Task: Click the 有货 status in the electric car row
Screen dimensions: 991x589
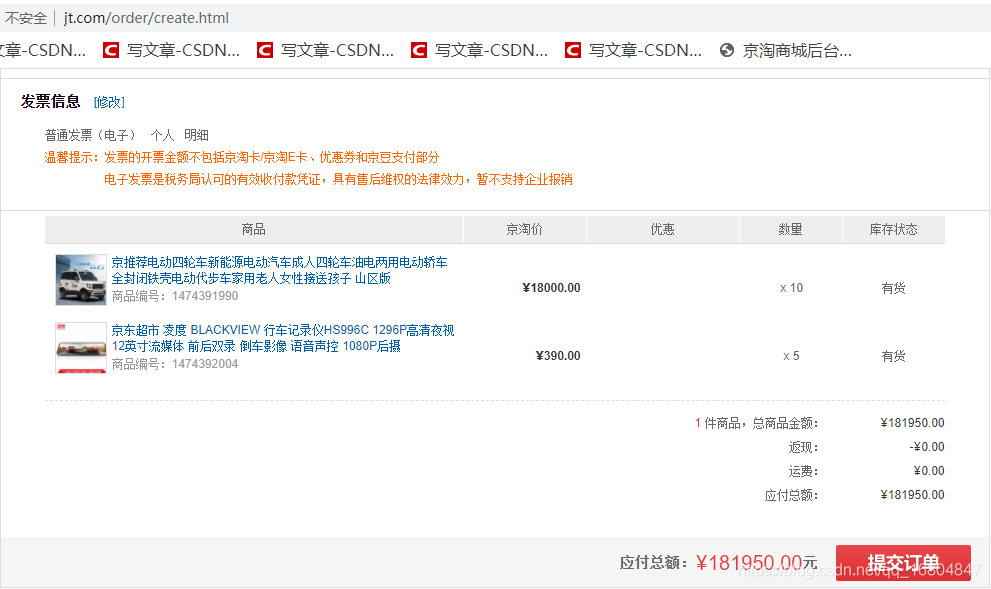Action: tap(894, 288)
